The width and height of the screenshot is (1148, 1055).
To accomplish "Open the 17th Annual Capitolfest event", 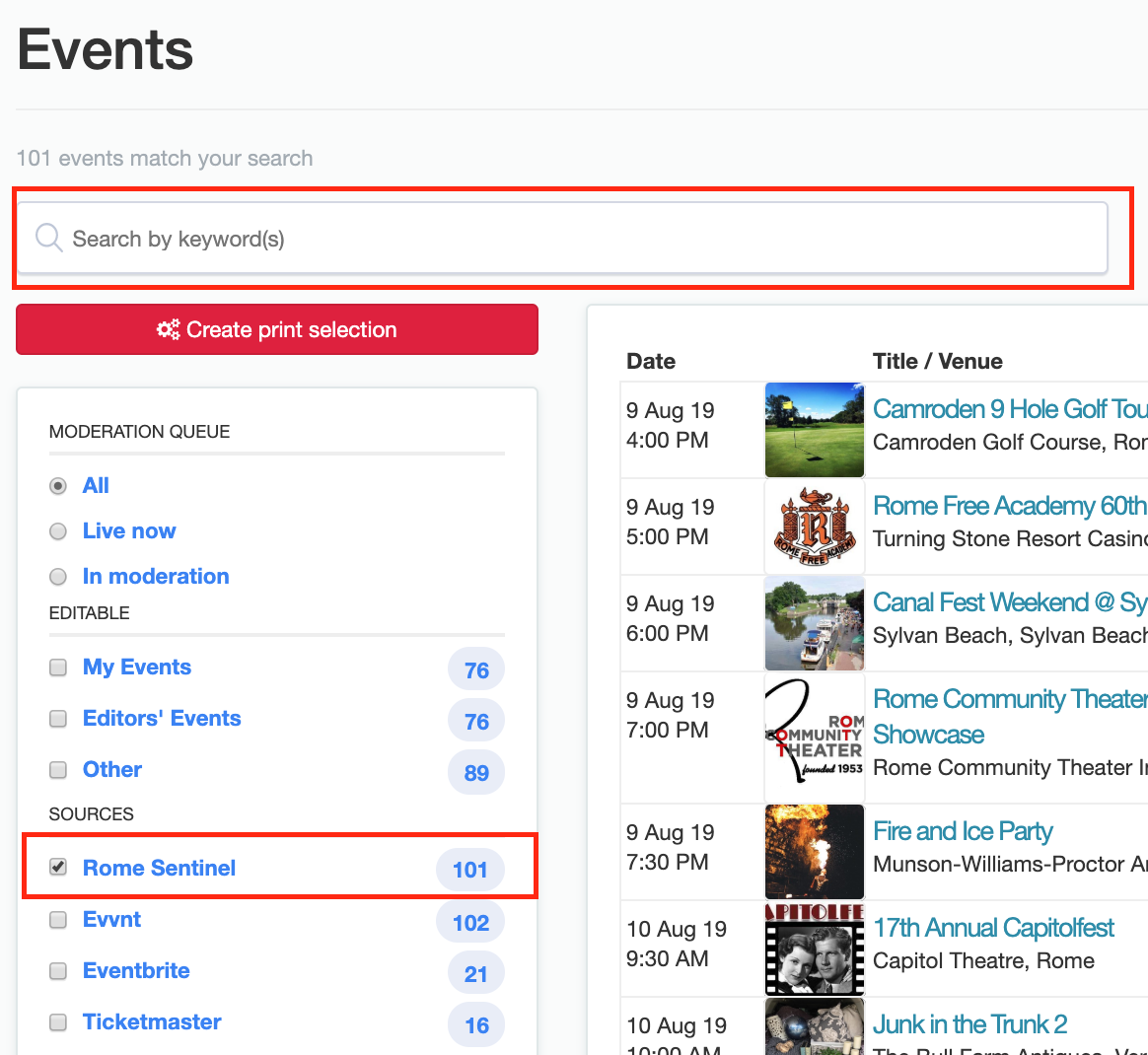I will 993,928.
